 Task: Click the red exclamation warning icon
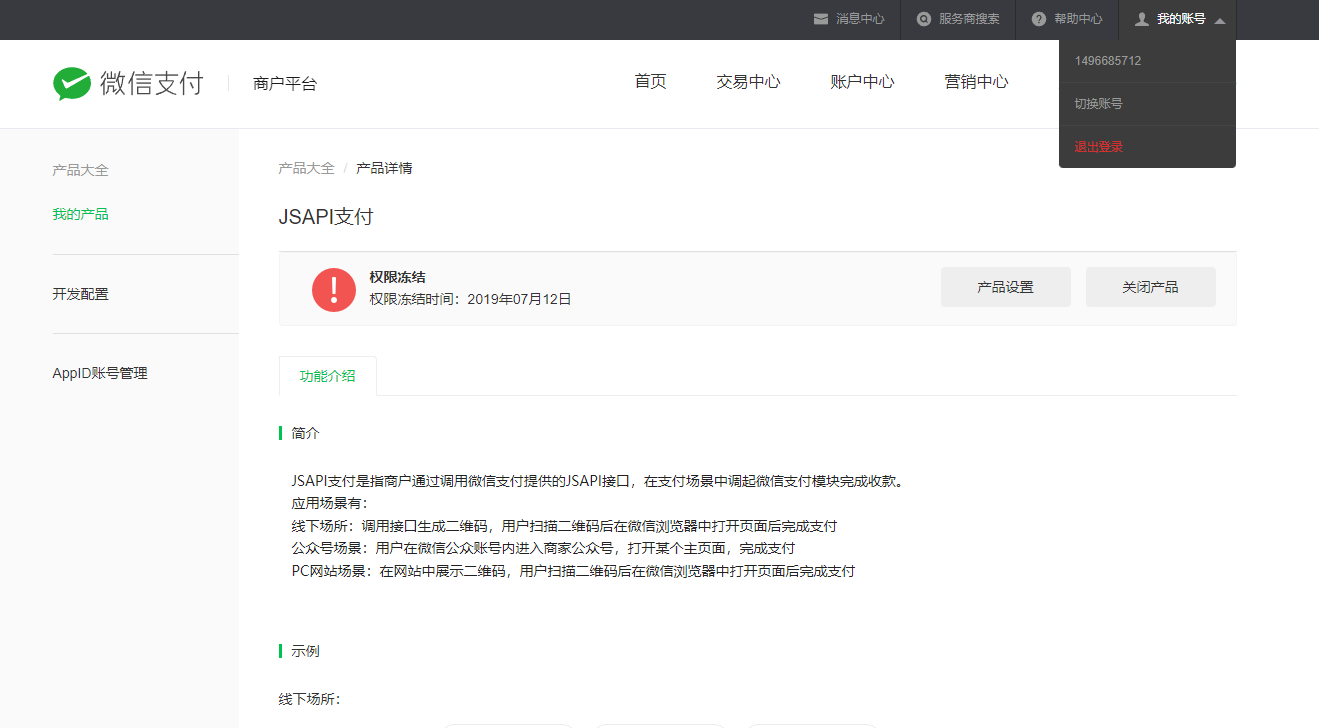click(334, 289)
